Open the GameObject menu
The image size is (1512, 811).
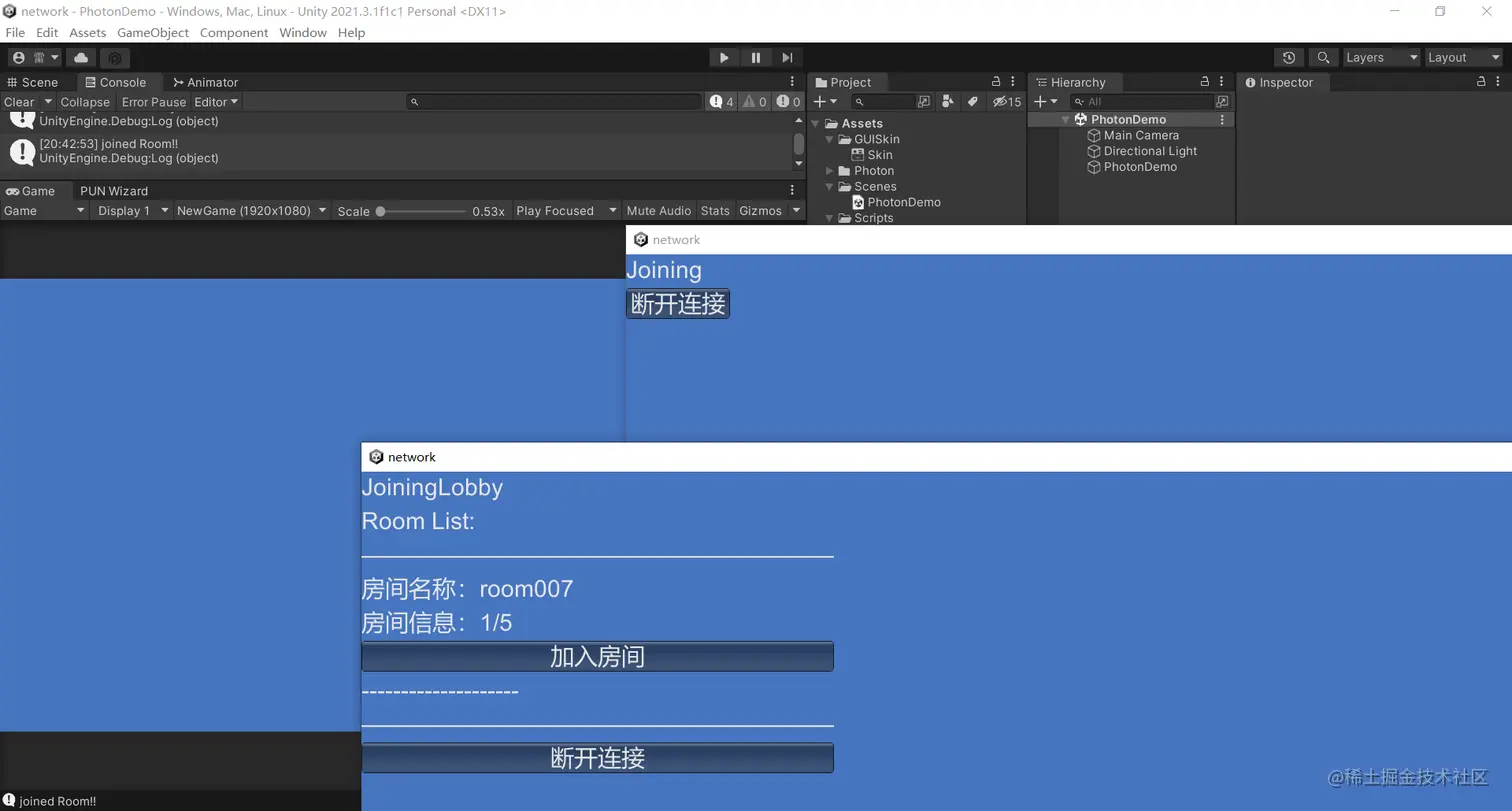tap(152, 32)
